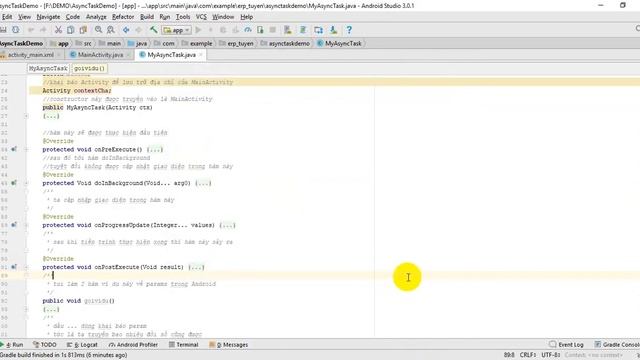The height and width of the screenshot is (360, 640).
Task: Expand folded body below goividu method
Action: pos(51,309)
